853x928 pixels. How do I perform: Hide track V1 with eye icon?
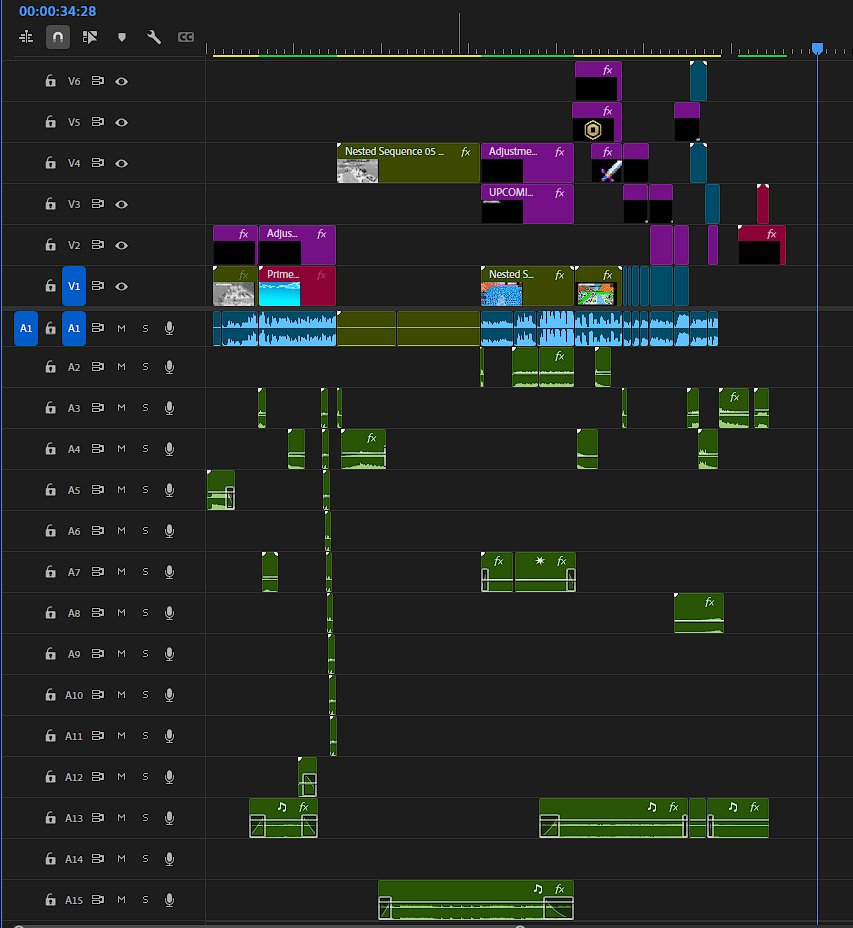coord(121,286)
